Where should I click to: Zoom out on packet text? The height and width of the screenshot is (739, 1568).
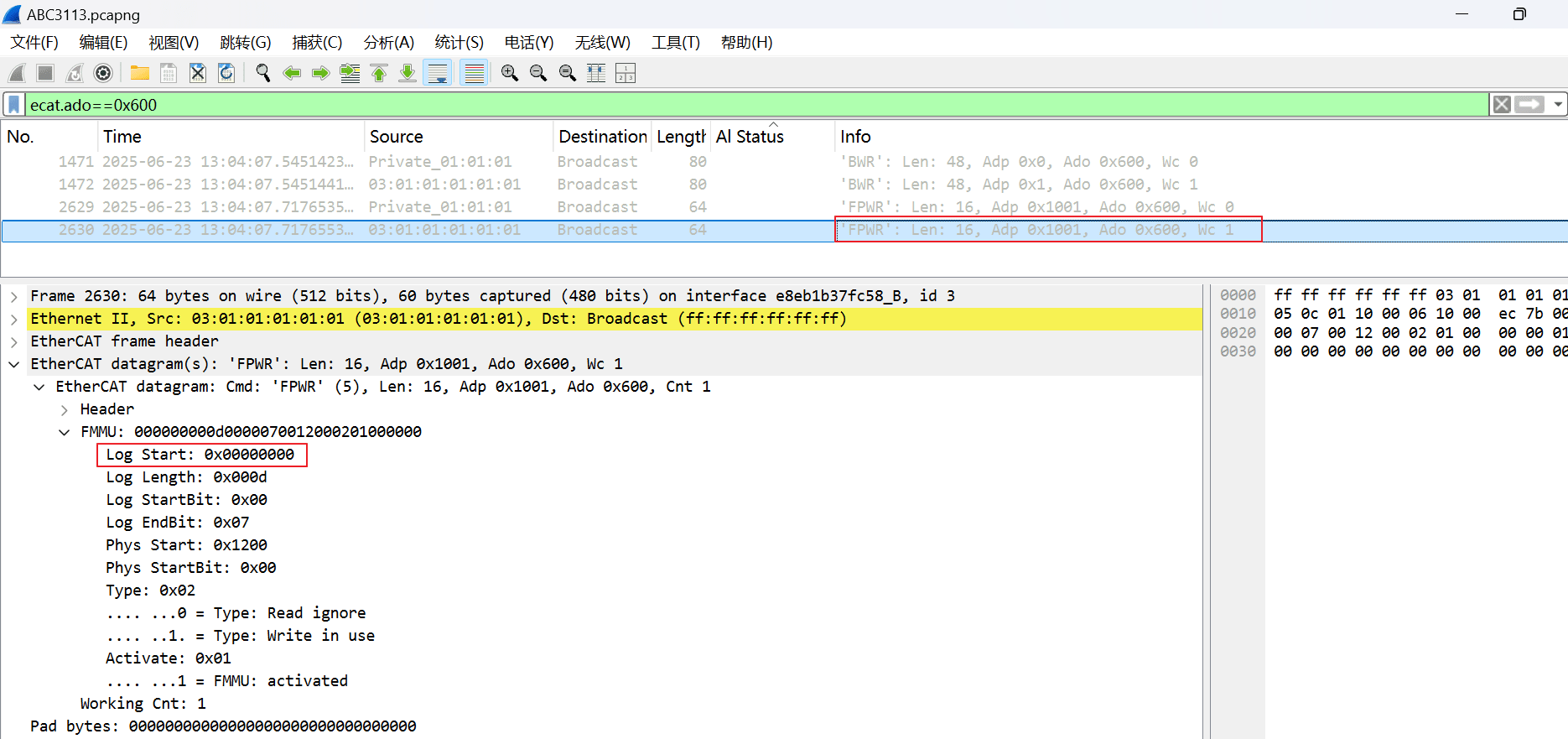(538, 74)
